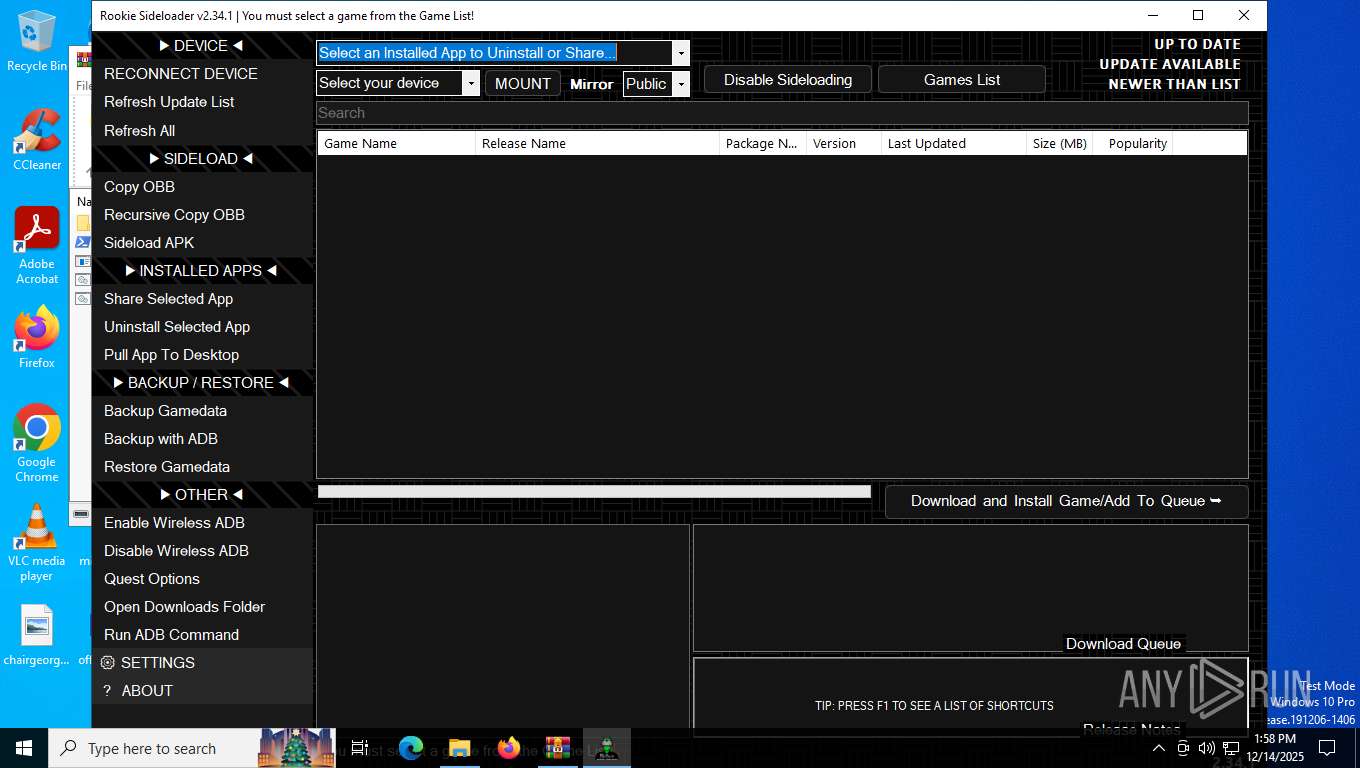Image resolution: width=1360 pixels, height=768 pixels.
Task: Open Microsoft Edge from taskbar
Action: click(x=411, y=748)
